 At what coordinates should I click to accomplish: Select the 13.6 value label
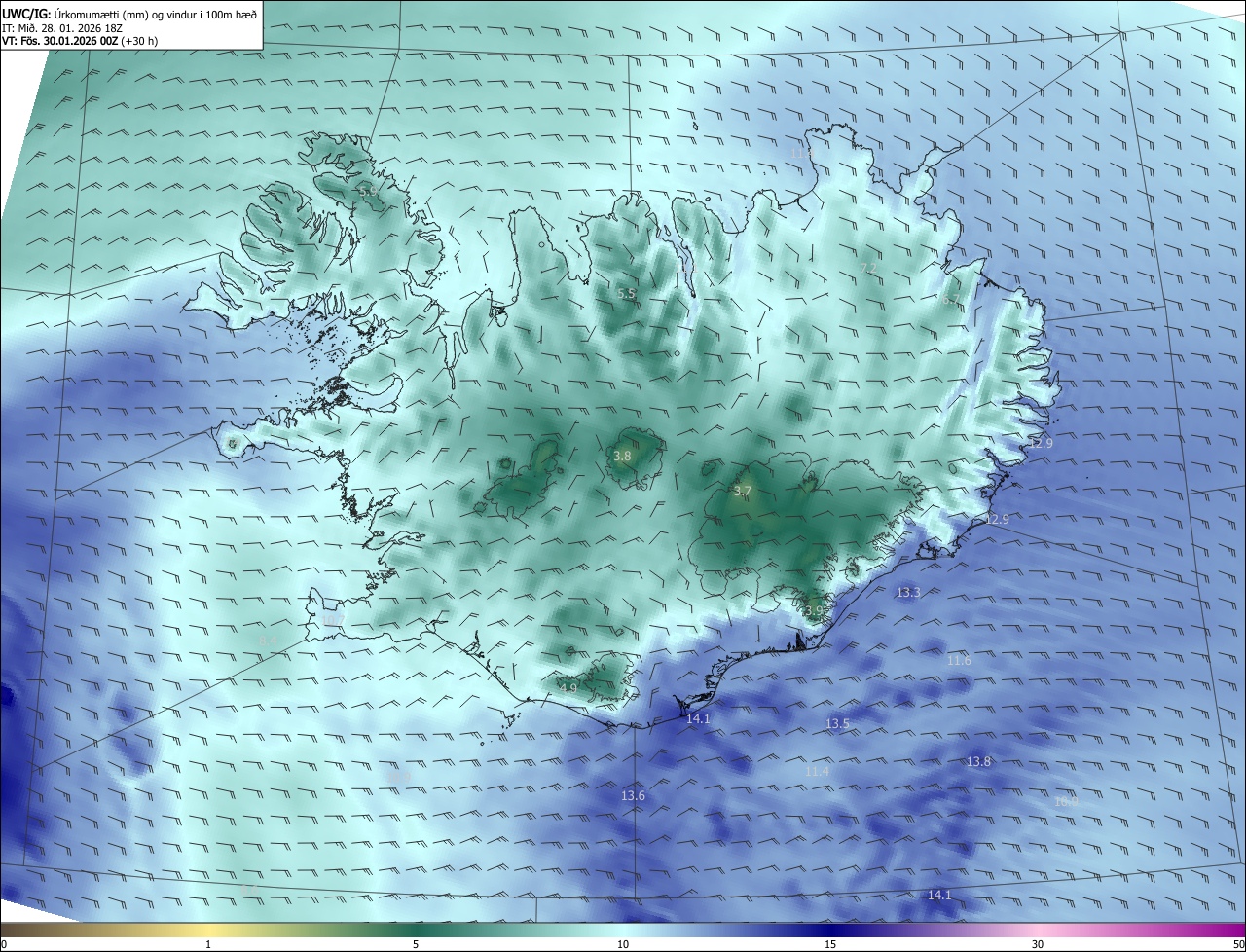pyautogui.click(x=633, y=795)
